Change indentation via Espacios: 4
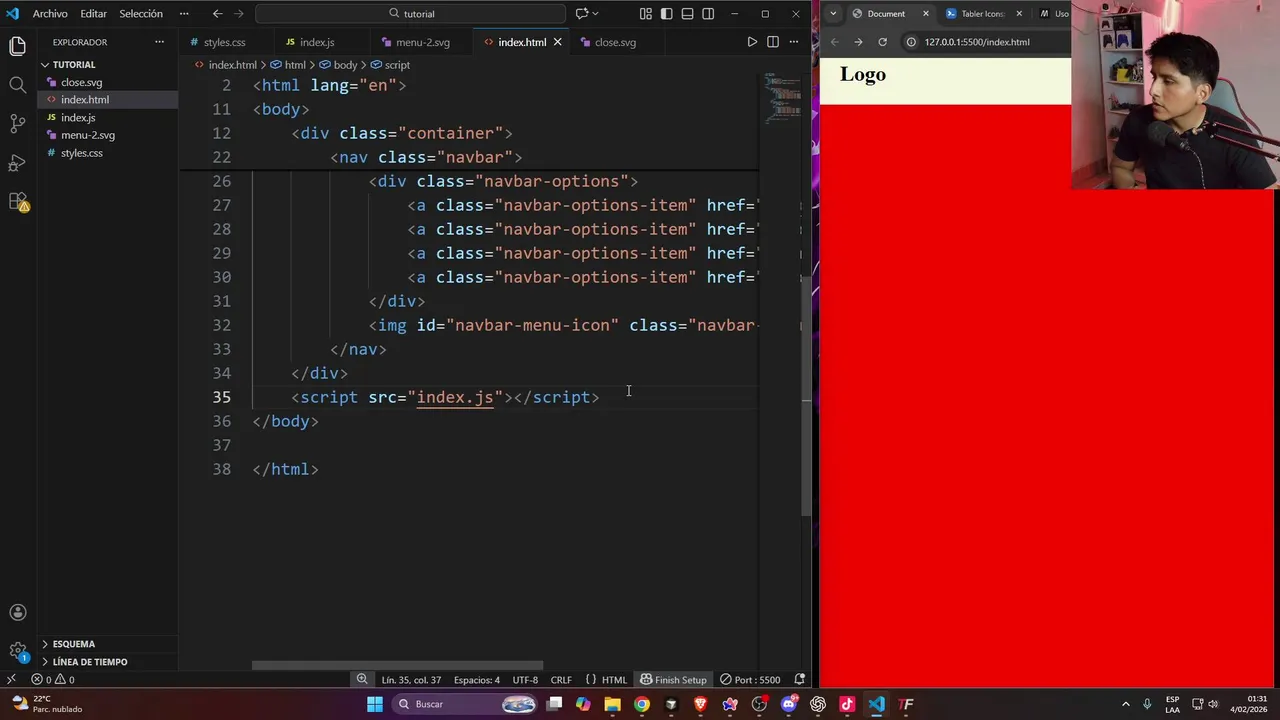The height and width of the screenshot is (720, 1280). pyautogui.click(x=477, y=680)
